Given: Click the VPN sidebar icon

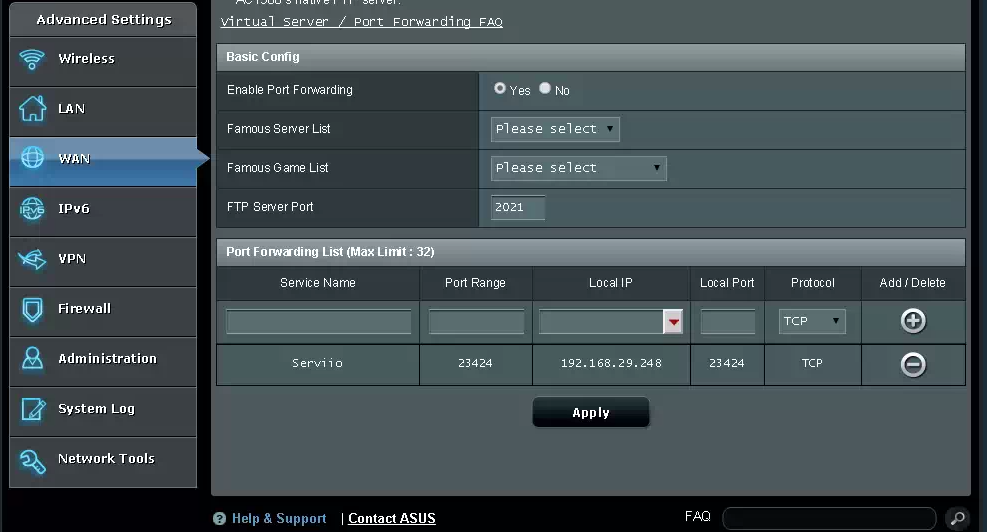Looking at the screenshot, I should [33, 259].
